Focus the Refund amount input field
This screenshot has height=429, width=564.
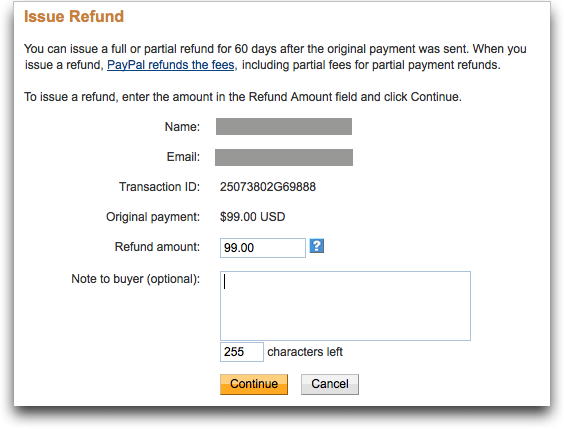pos(263,248)
